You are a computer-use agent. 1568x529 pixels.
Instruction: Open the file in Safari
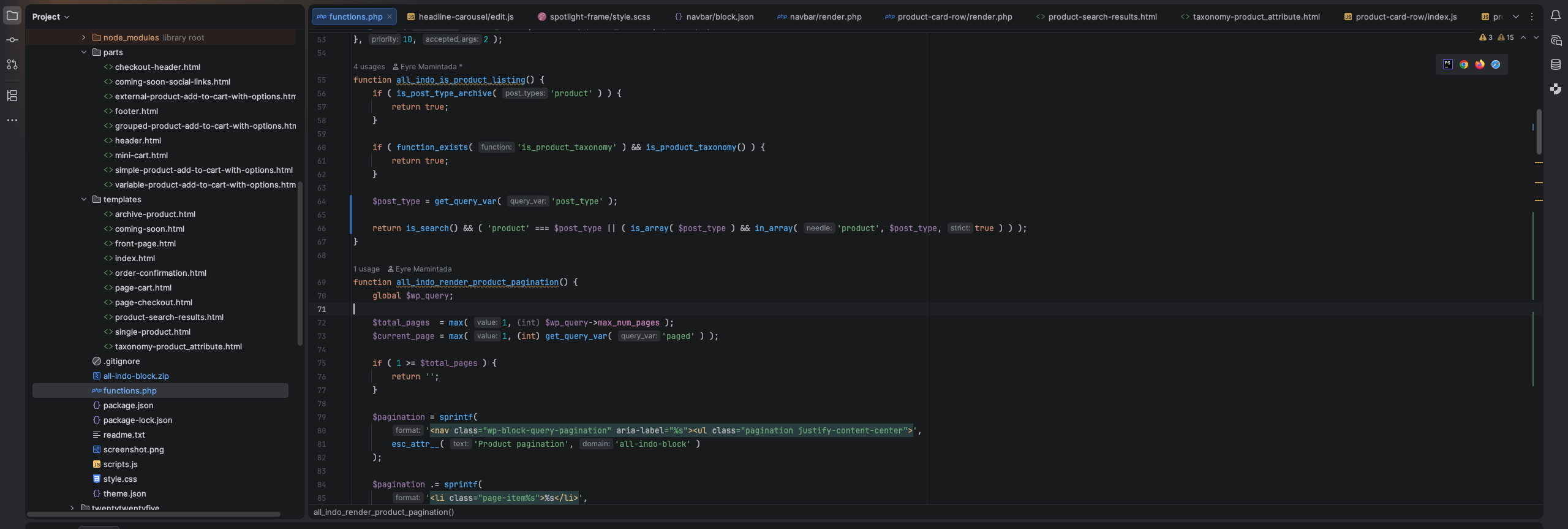tap(1496, 64)
